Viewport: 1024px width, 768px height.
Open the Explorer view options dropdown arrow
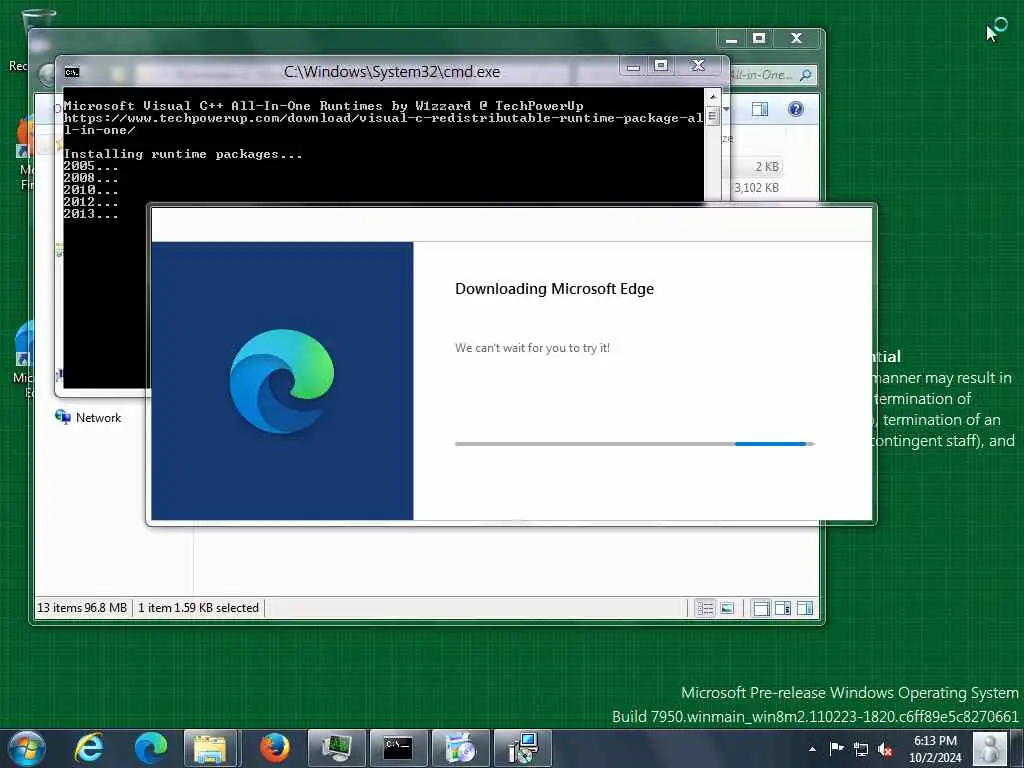(726, 109)
